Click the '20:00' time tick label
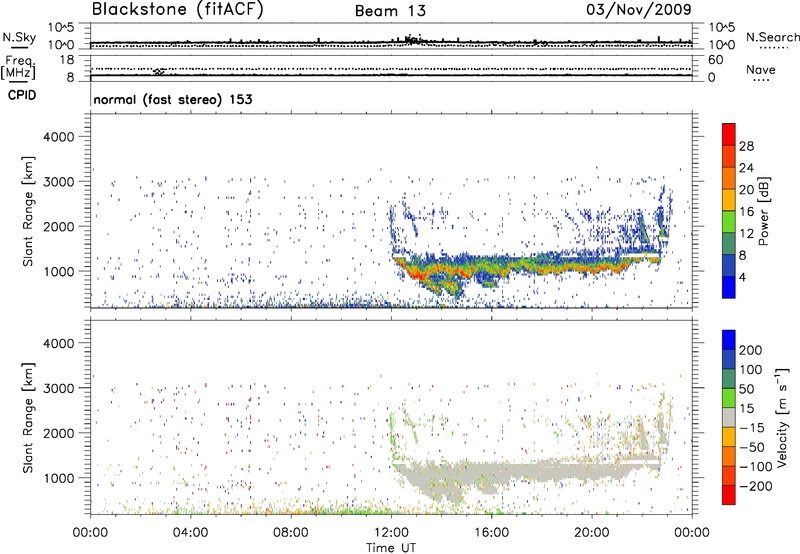The width and height of the screenshot is (800, 554). (x=592, y=533)
